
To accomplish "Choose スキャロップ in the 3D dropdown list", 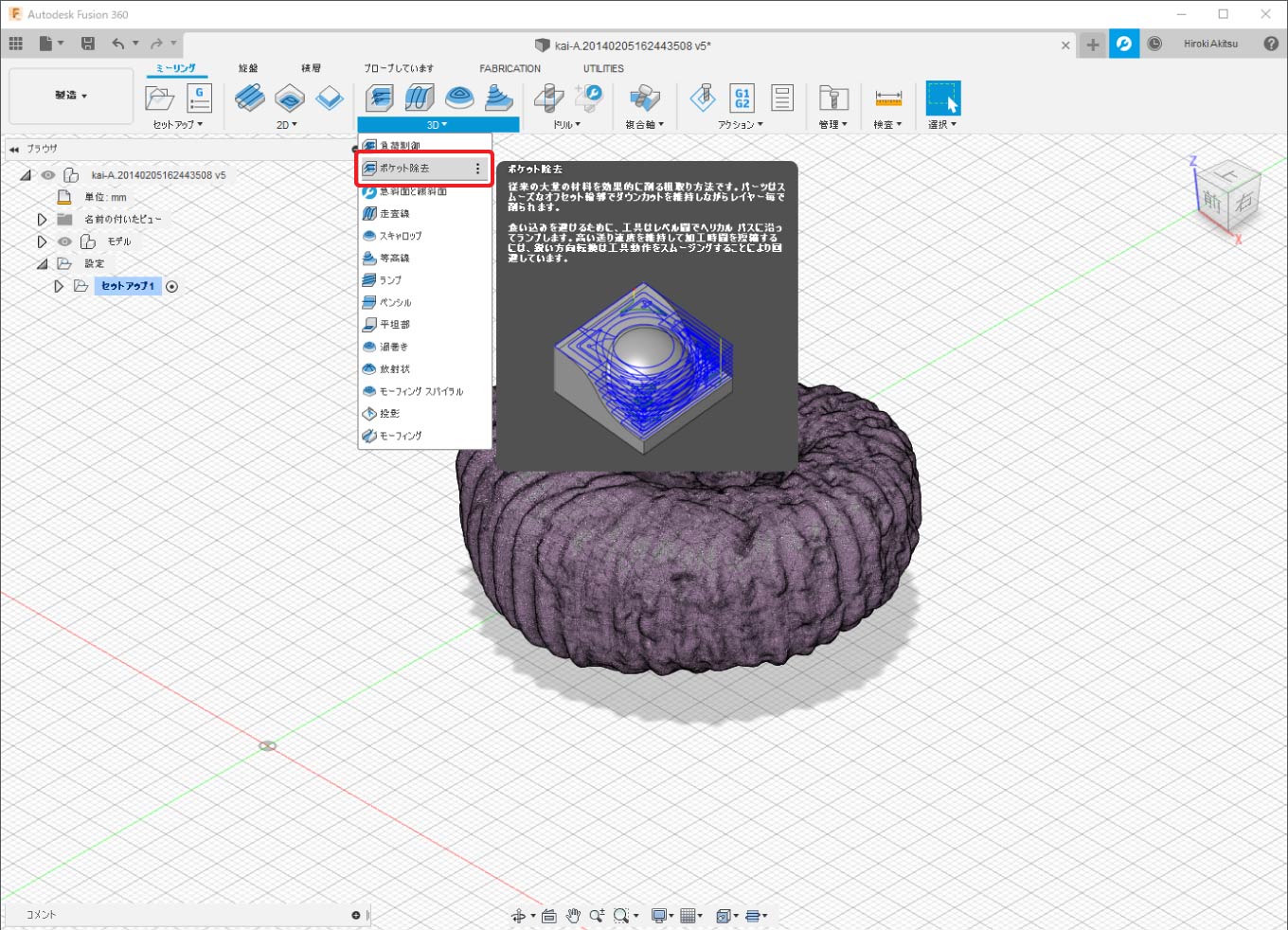I will click(400, 236).
